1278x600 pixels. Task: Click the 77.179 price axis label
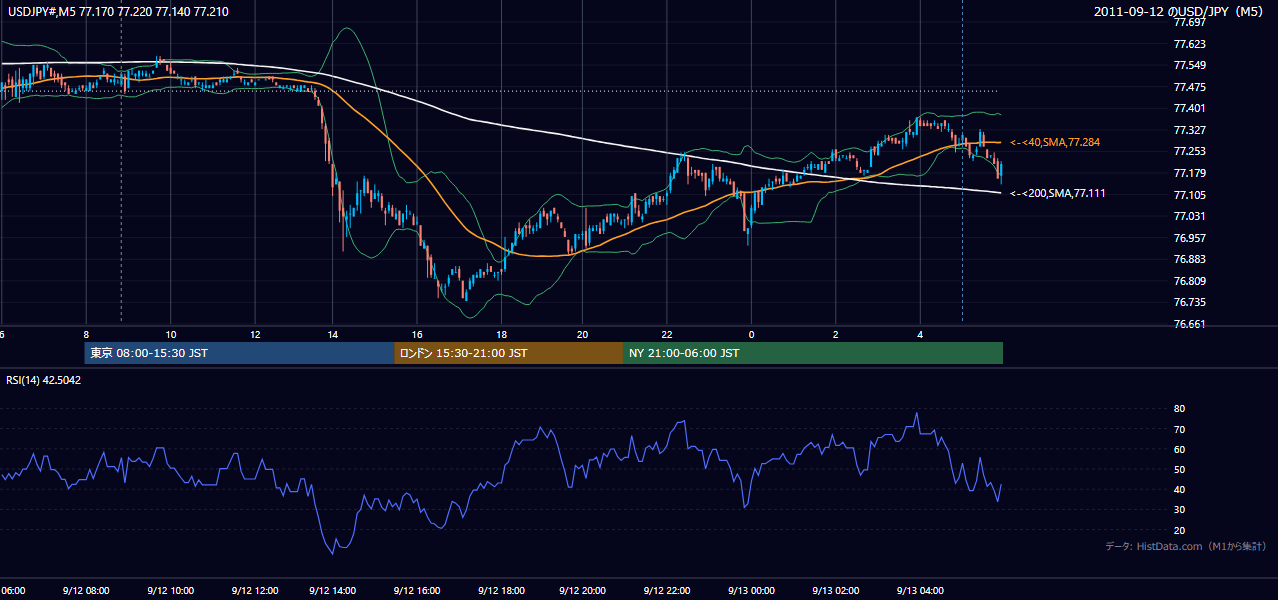coord(1190,173)
